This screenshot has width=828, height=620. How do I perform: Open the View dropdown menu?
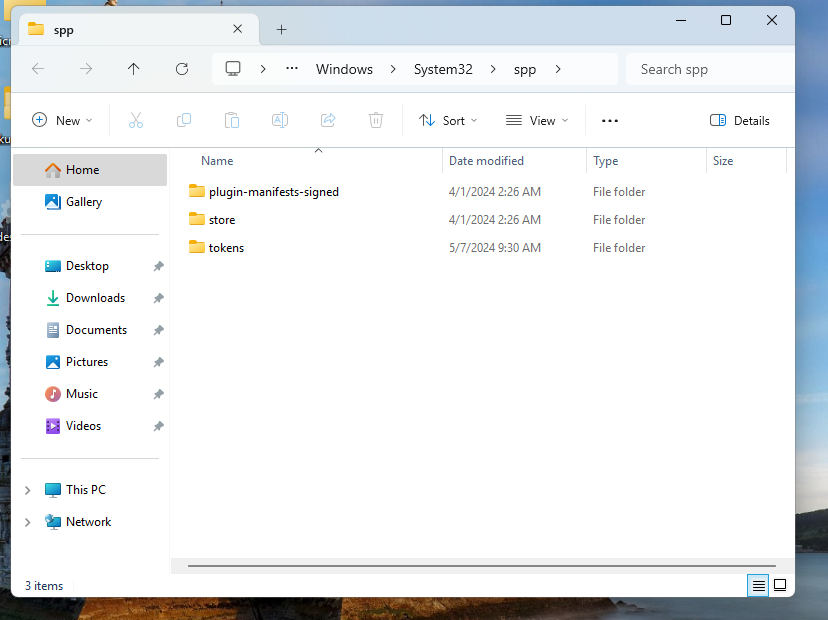(537, 120)
